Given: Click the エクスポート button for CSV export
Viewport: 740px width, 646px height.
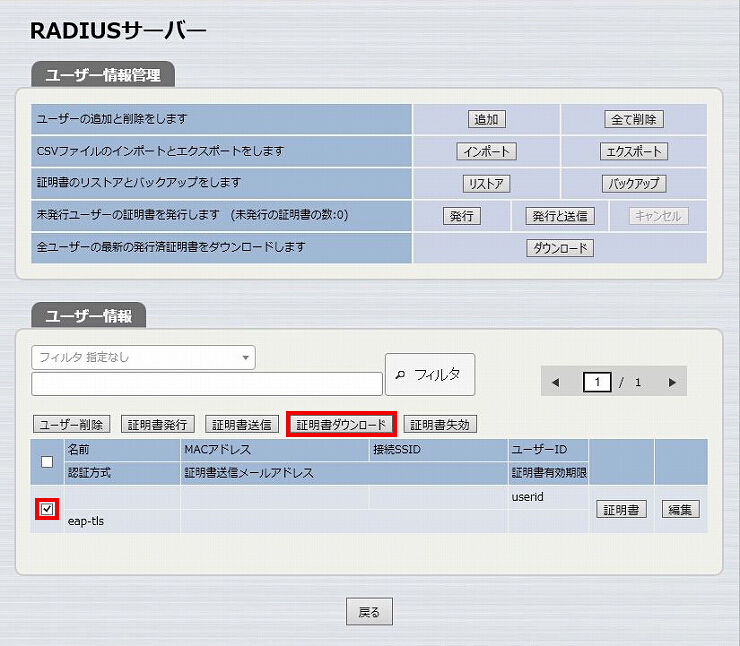Looking at the screenshot, I should tap(634, 151).
